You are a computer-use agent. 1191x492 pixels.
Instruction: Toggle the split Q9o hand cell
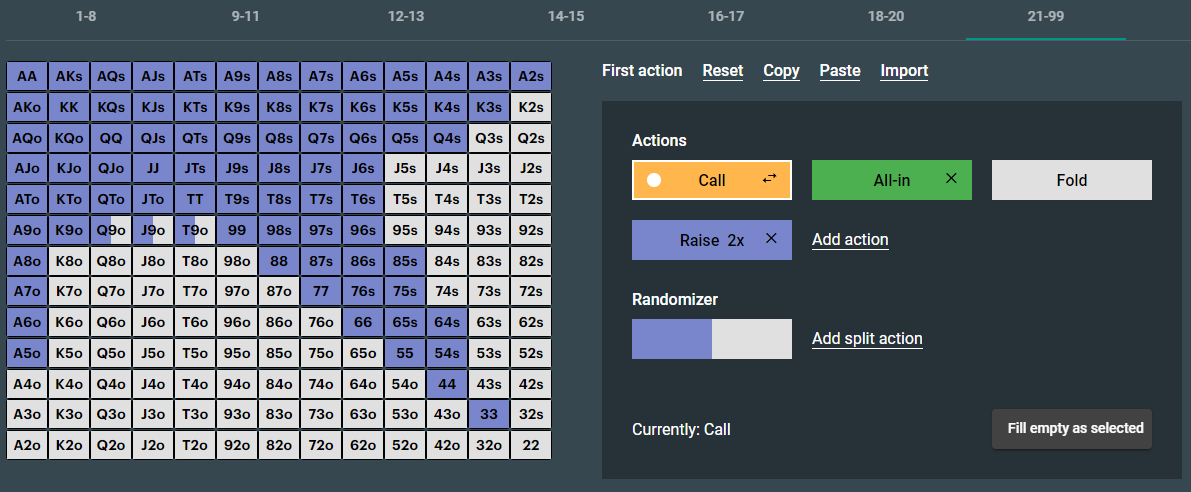(111, 230)
